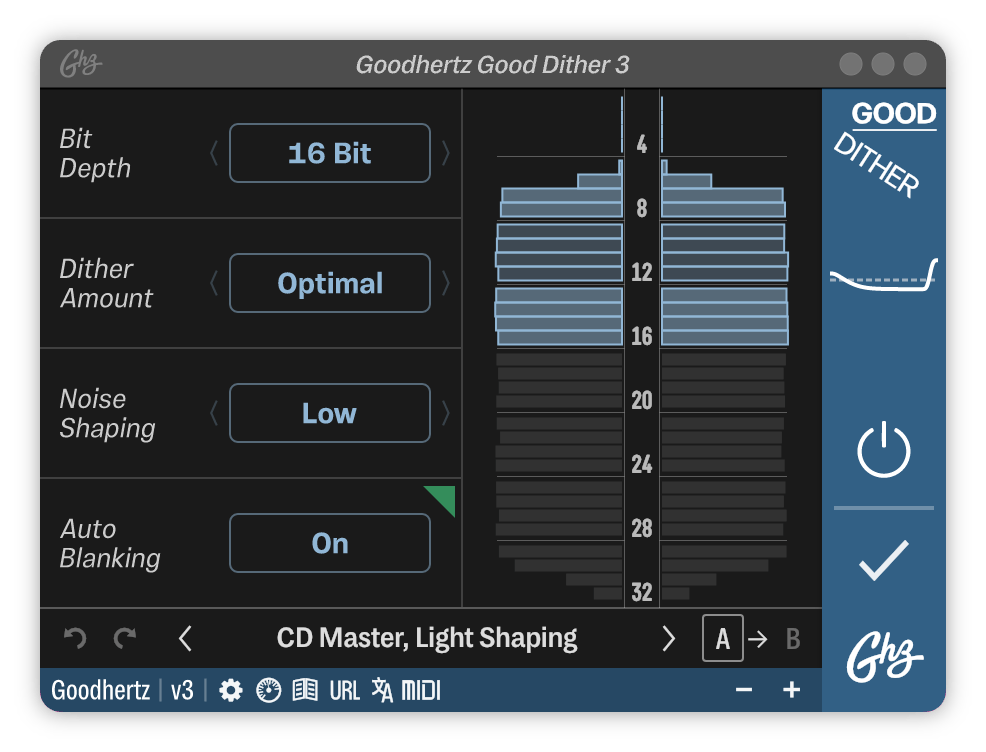Toggle the plugin power bypass button
Image resolution: width=986 pixels, height=752 pixels.
884,448
